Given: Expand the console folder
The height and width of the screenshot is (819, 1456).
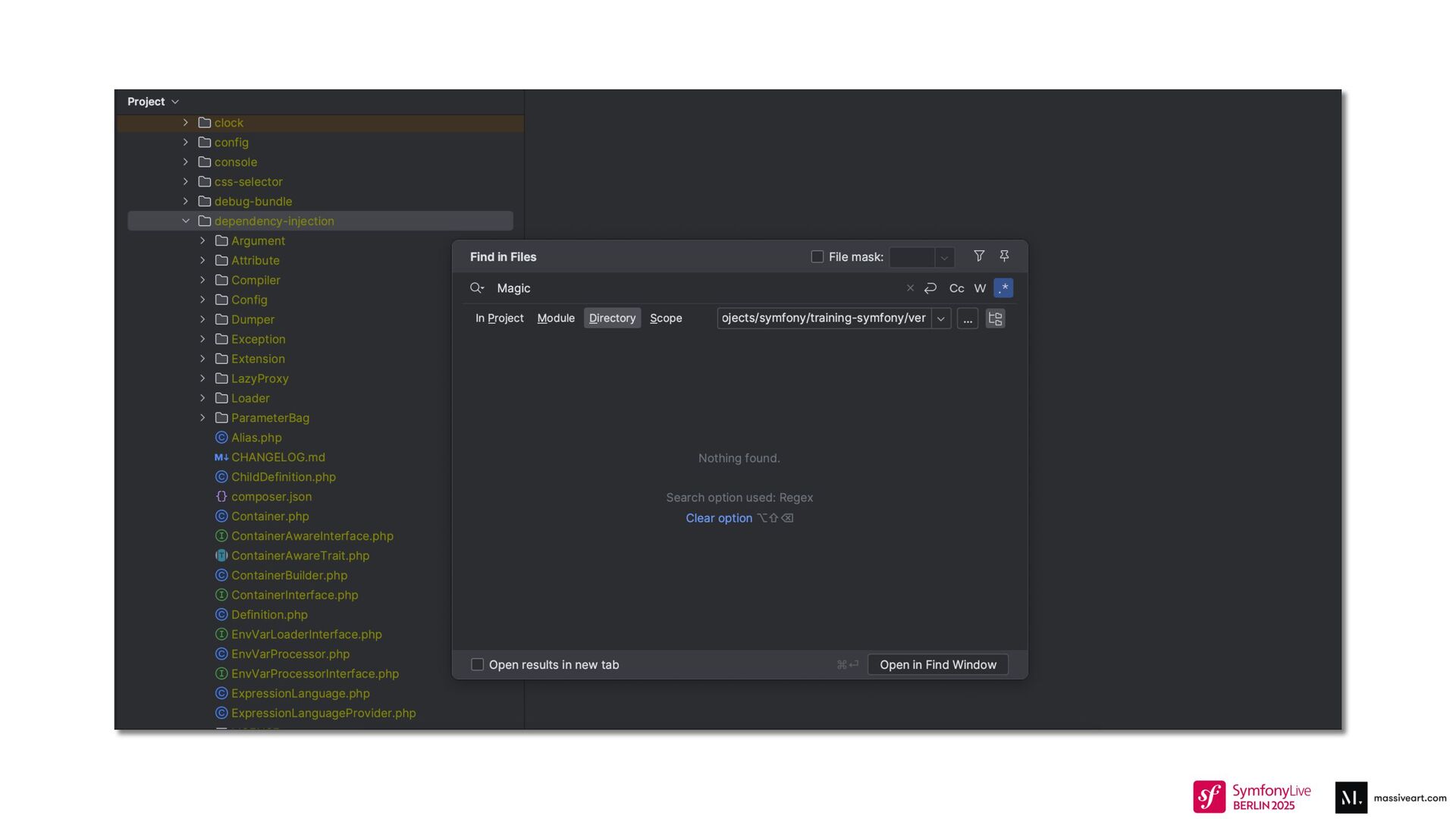Looking at the screenshot, I should click(x=186, y=162).
